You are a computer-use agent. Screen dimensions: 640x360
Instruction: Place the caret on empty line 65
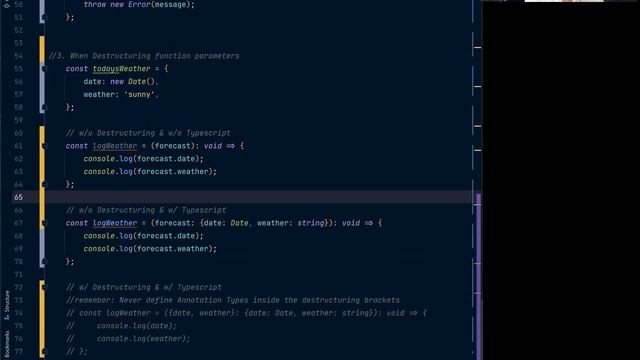257,197
